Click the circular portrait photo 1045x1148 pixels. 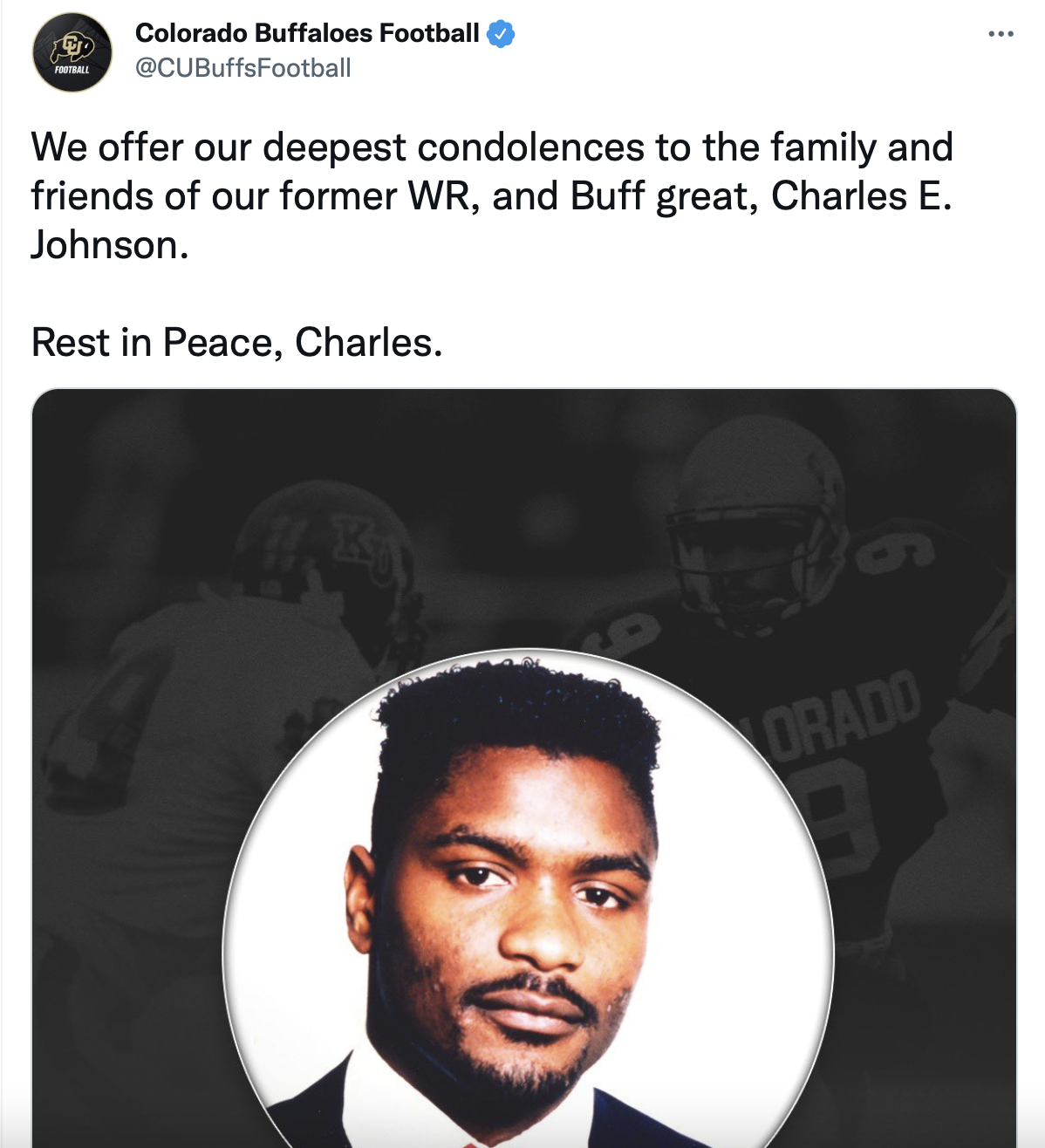tap(529, 899)
